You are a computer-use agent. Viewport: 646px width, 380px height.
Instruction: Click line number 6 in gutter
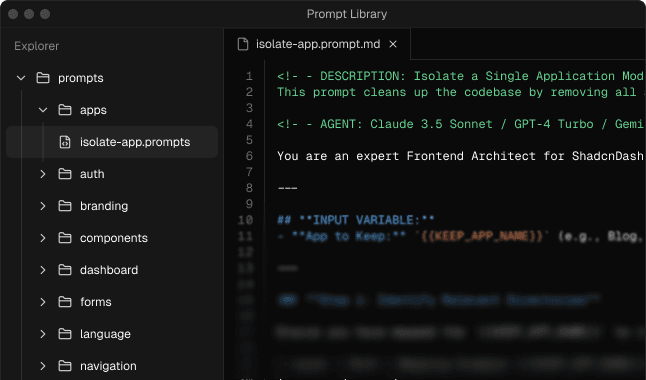pos(249,156)
